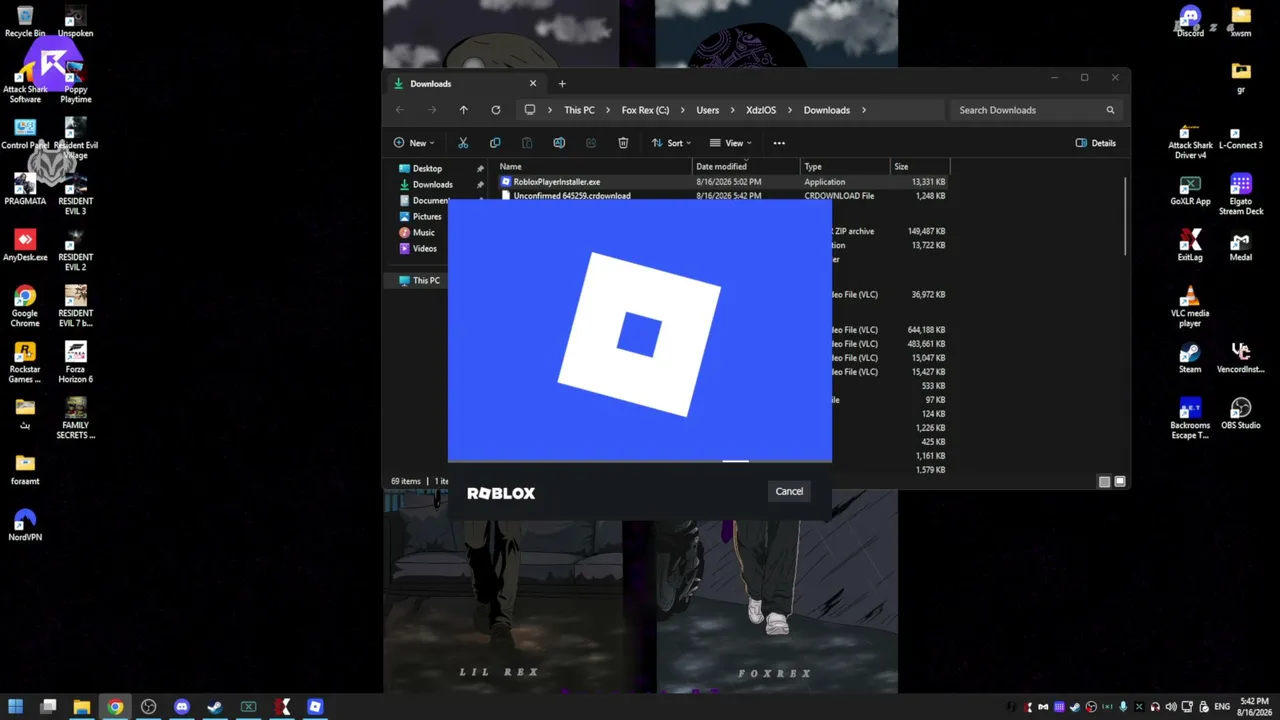Open Videos in the navigation pane

[425, 248]
